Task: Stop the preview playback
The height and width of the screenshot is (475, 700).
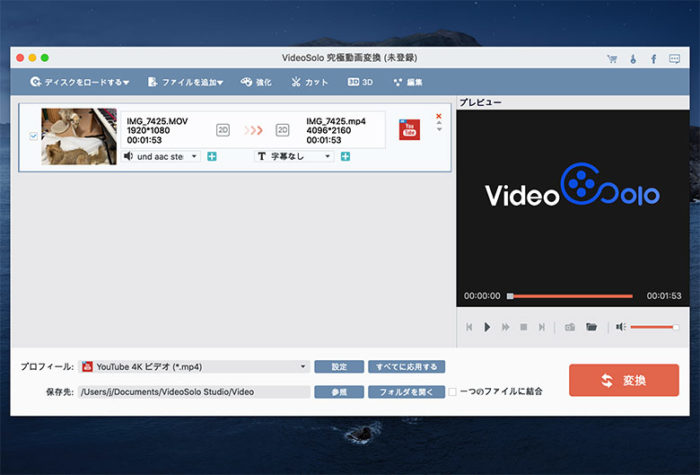Action: [524, 327]
